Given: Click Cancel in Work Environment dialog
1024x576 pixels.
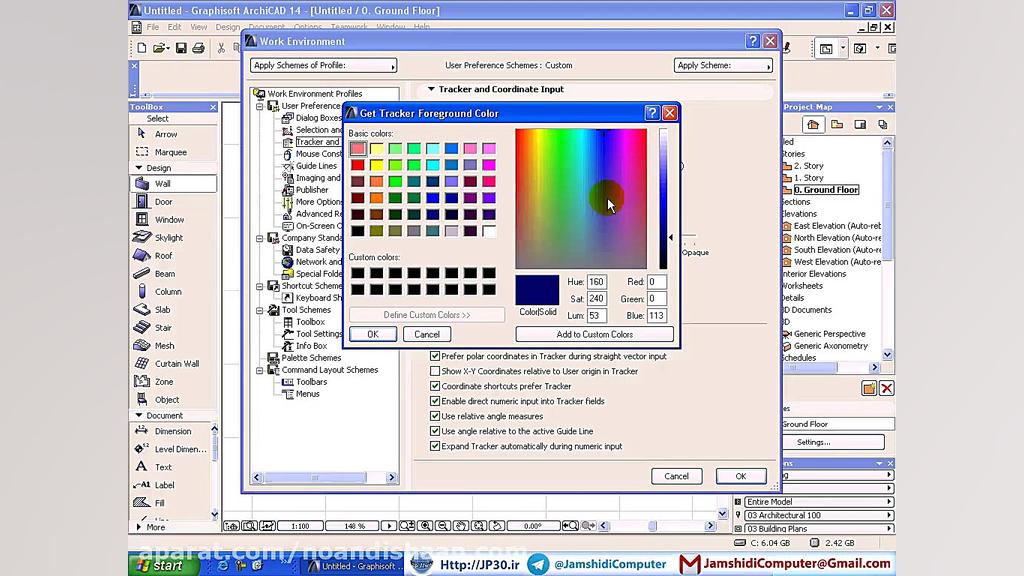Looking at the screenshot, I should tap(677, 476).
